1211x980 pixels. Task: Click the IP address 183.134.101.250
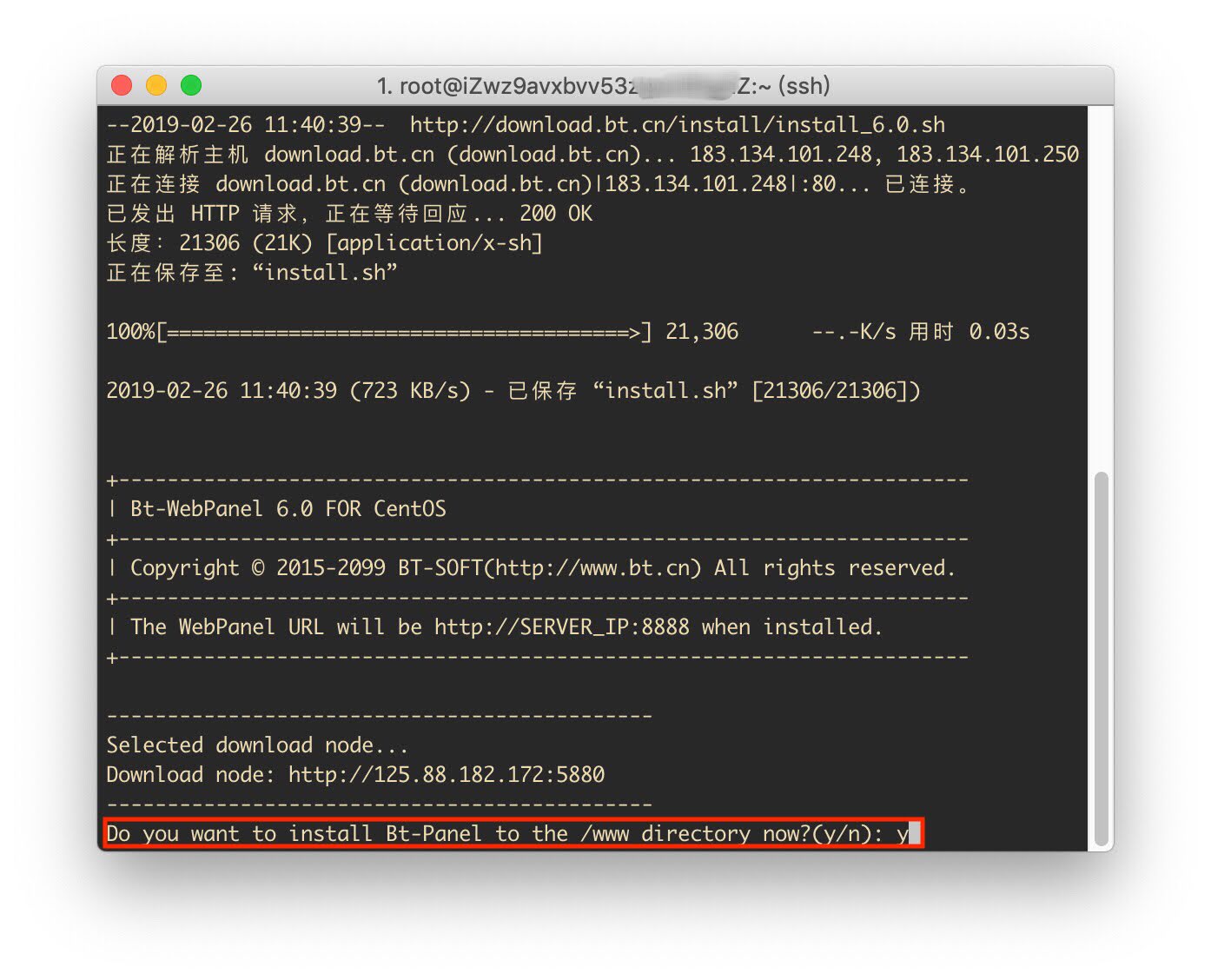(x=988, y=154)
